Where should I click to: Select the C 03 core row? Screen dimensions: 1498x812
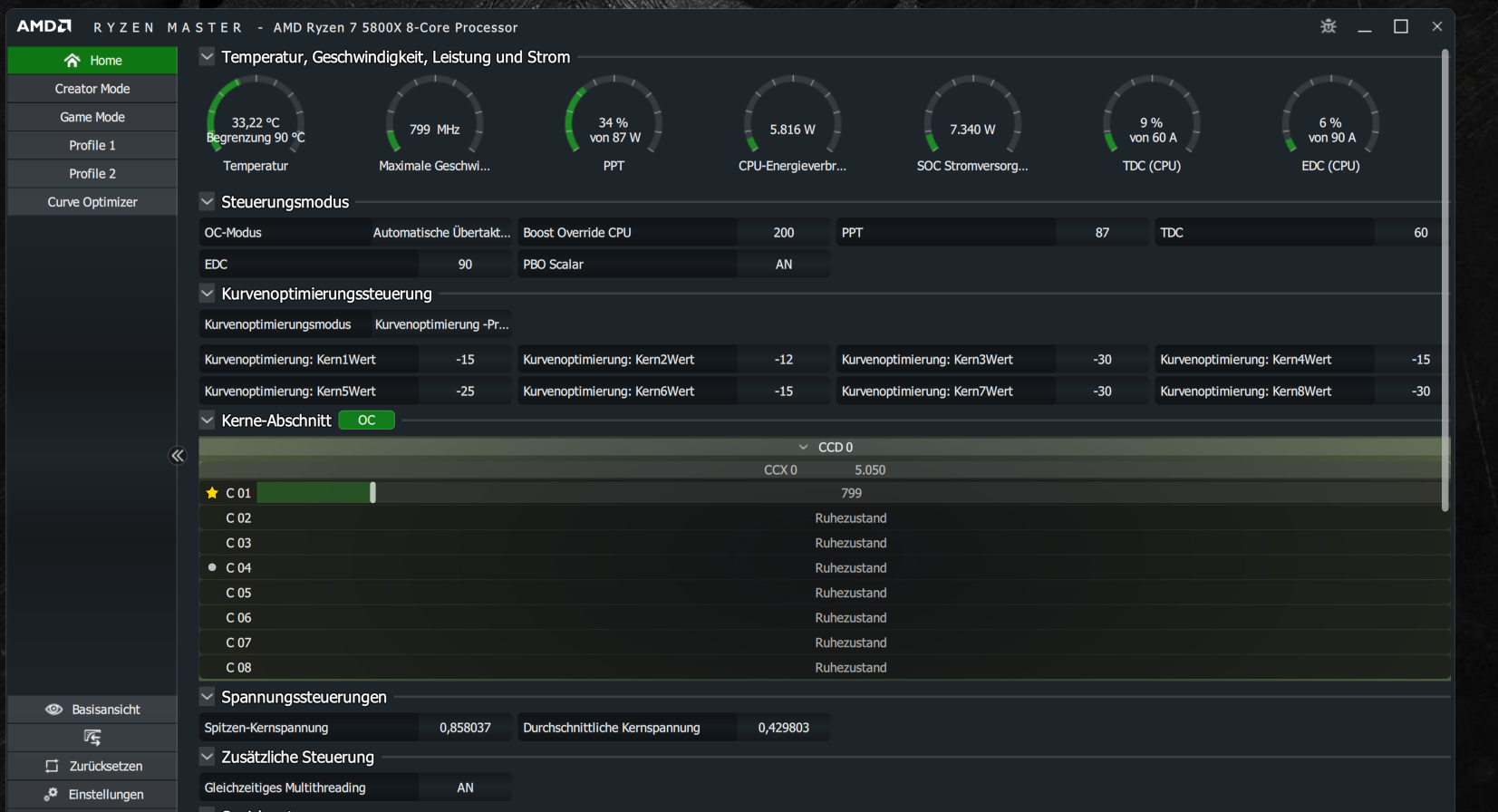pos(825,543)
